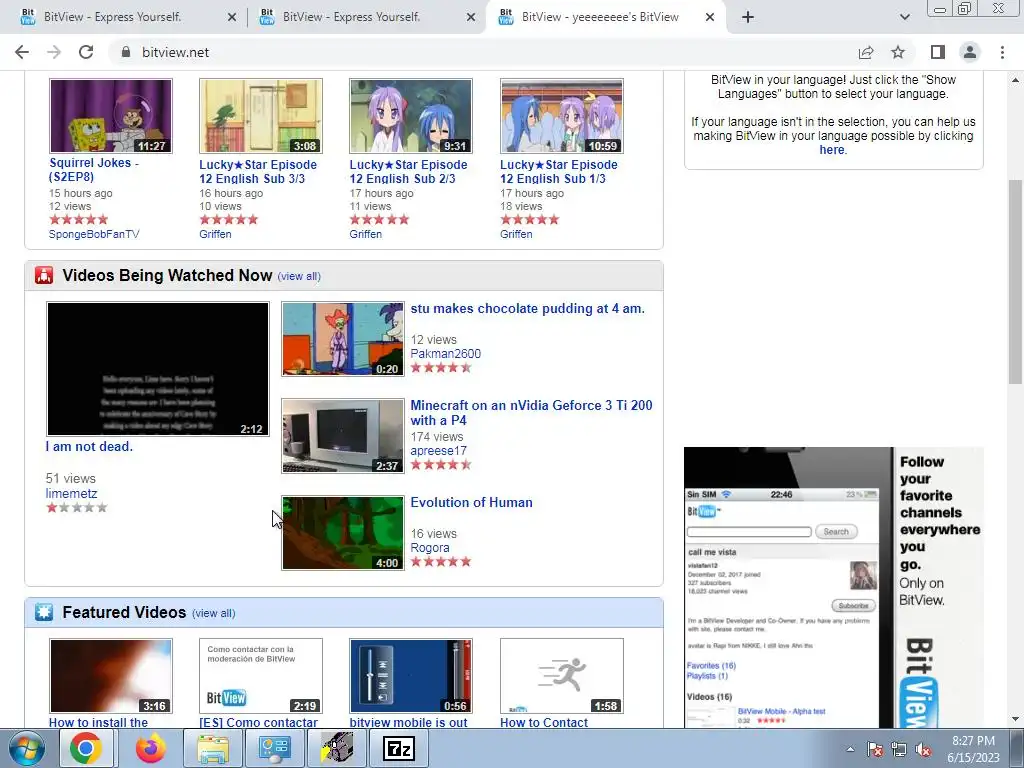Open '[ES] Como contactar' featured thumbnail
Screen dimensions: 1024x768
(261, 676)
